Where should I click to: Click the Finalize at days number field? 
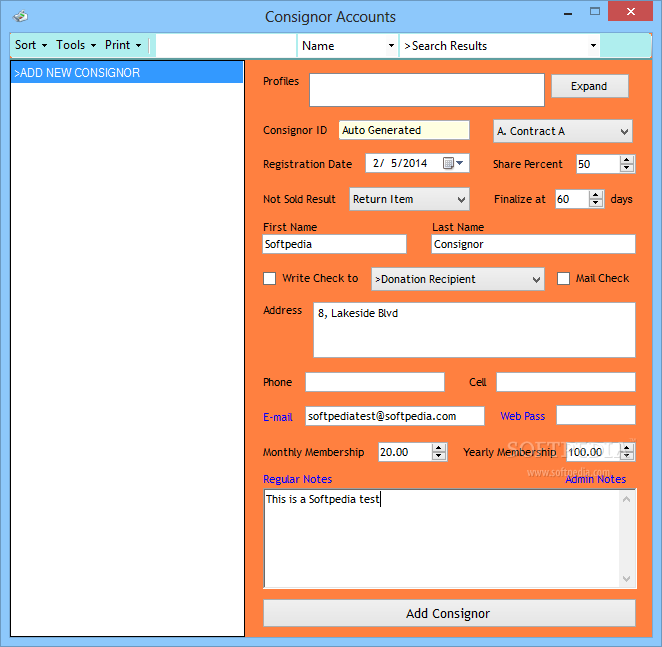[x=572, y=199]
